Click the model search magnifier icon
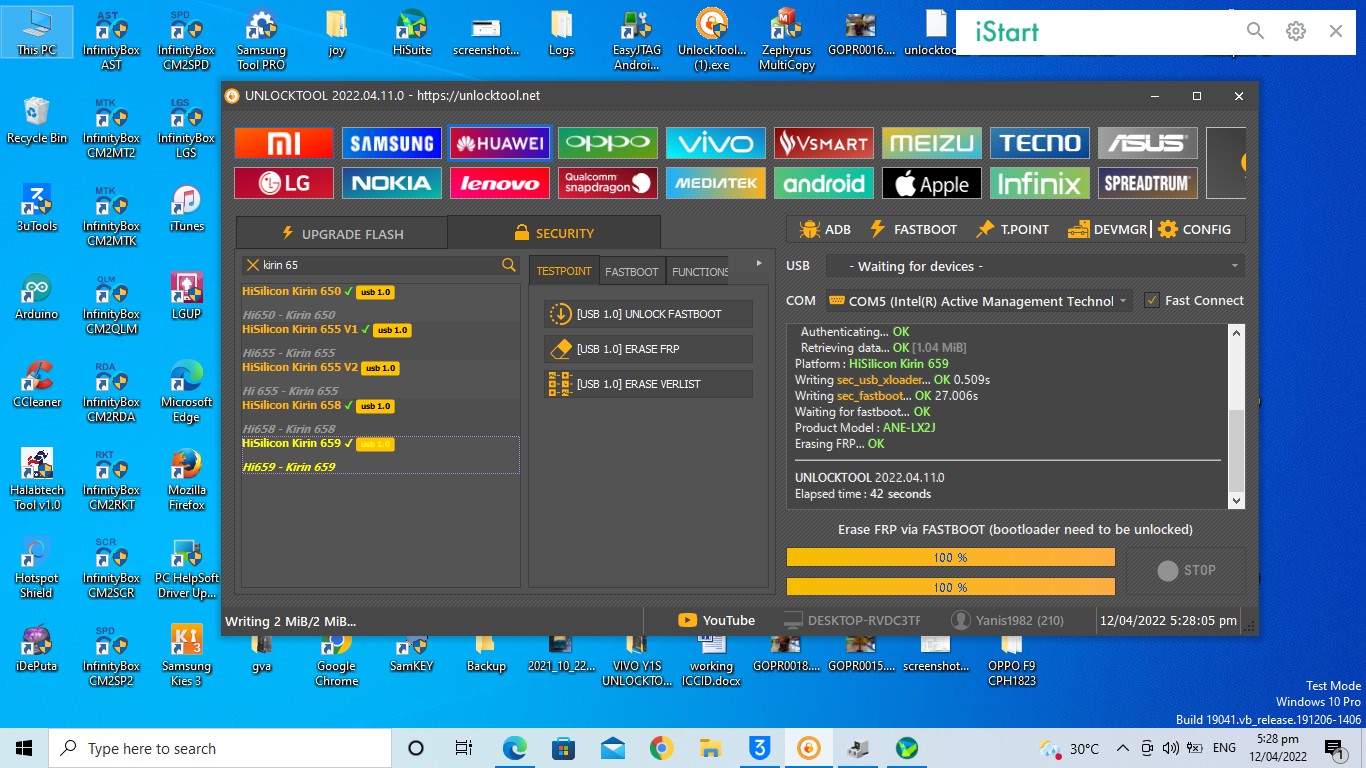 509,265
